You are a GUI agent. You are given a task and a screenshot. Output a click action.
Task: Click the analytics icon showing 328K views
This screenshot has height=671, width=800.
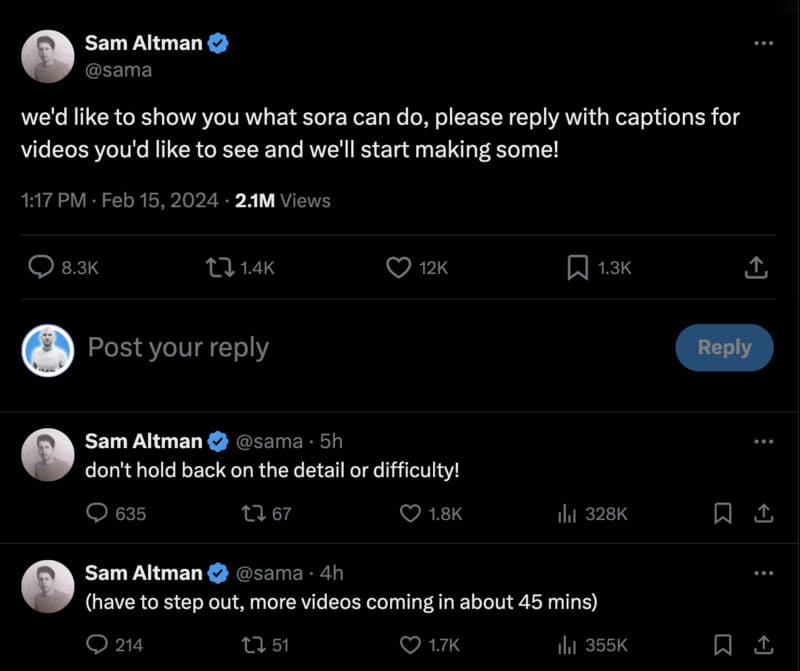(x=566, y=513)
